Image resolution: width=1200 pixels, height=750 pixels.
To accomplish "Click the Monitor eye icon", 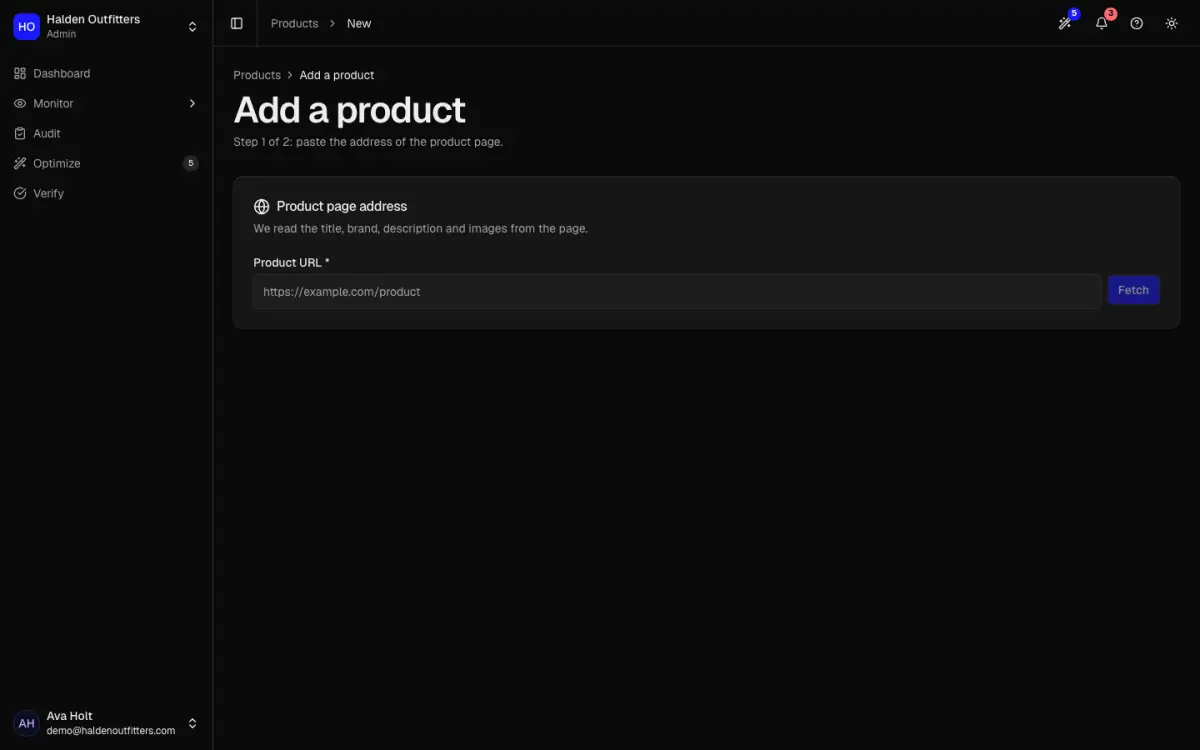I will click(20, 103).
